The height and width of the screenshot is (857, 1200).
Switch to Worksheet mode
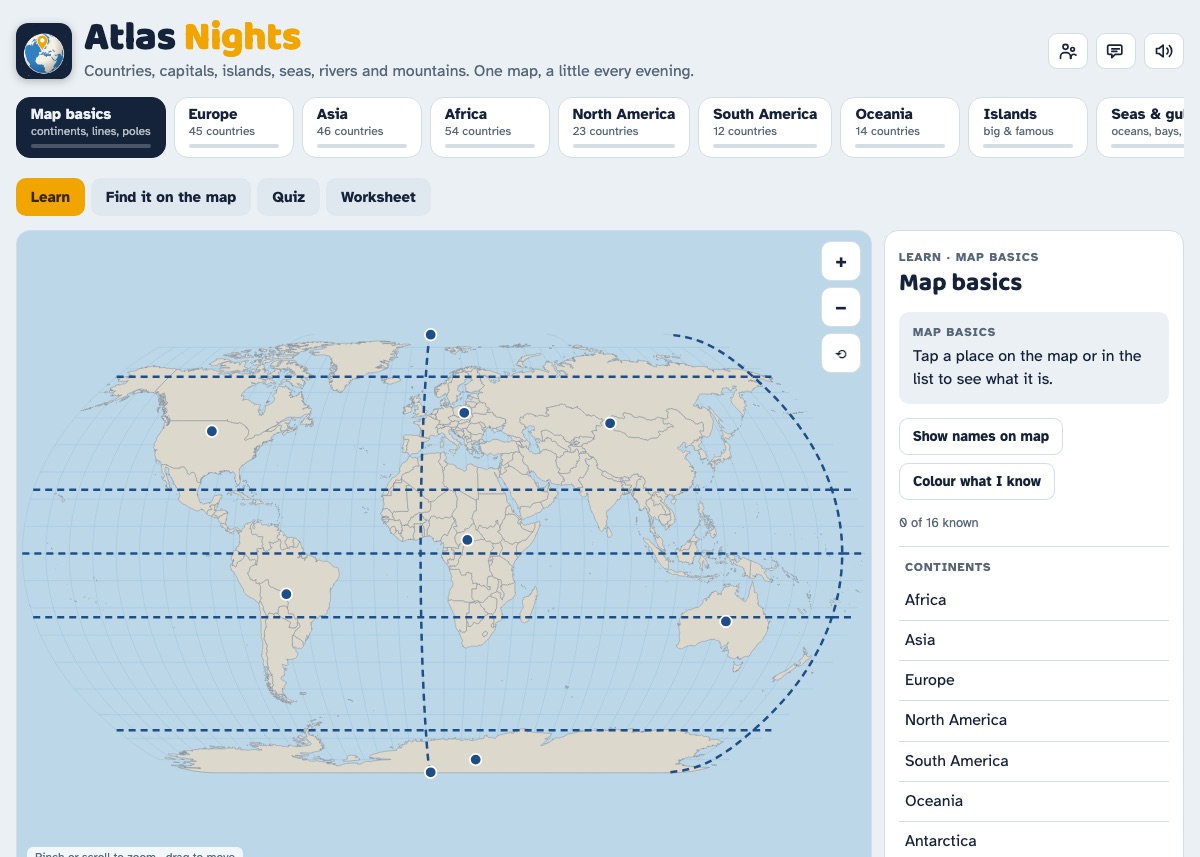[378, 197]
